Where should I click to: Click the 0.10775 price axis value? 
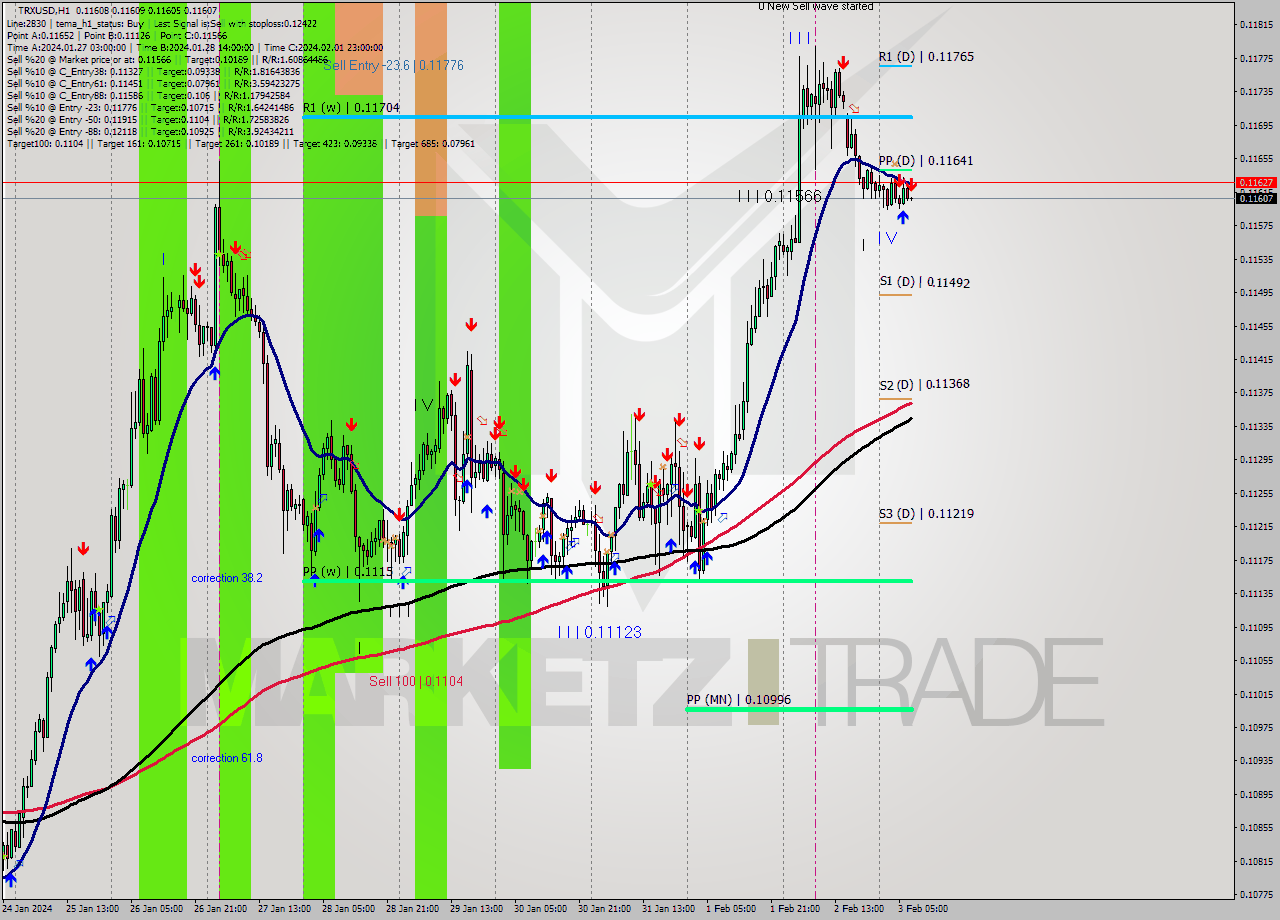(x=1256, y=895)
